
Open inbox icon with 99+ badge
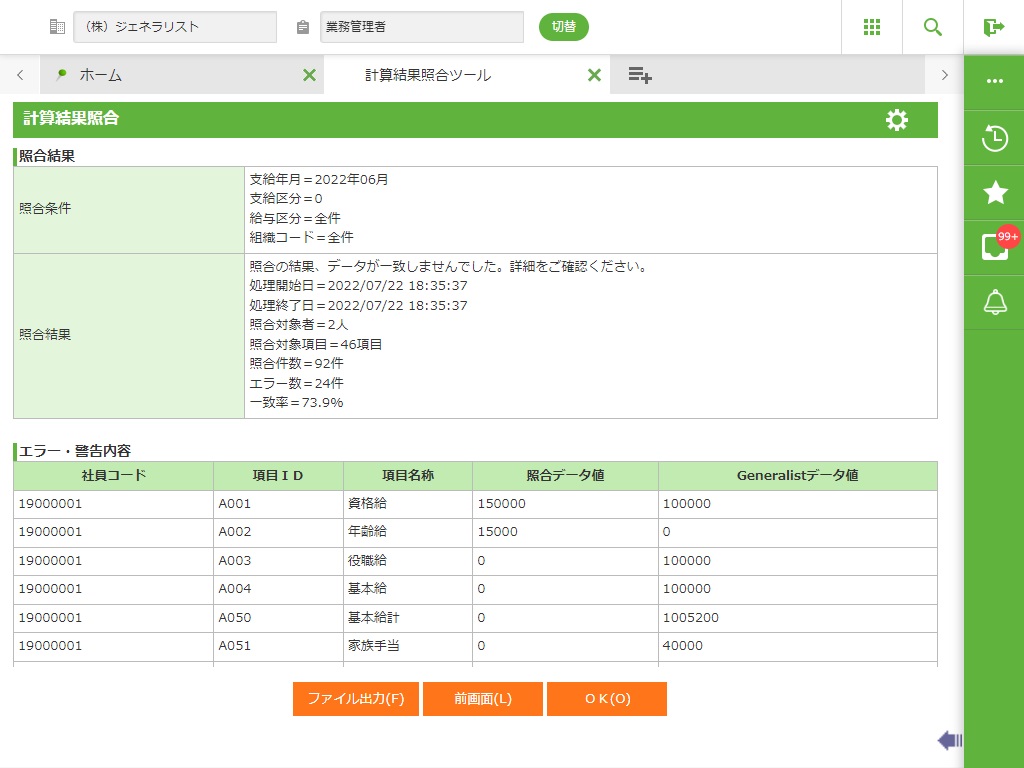994,246
